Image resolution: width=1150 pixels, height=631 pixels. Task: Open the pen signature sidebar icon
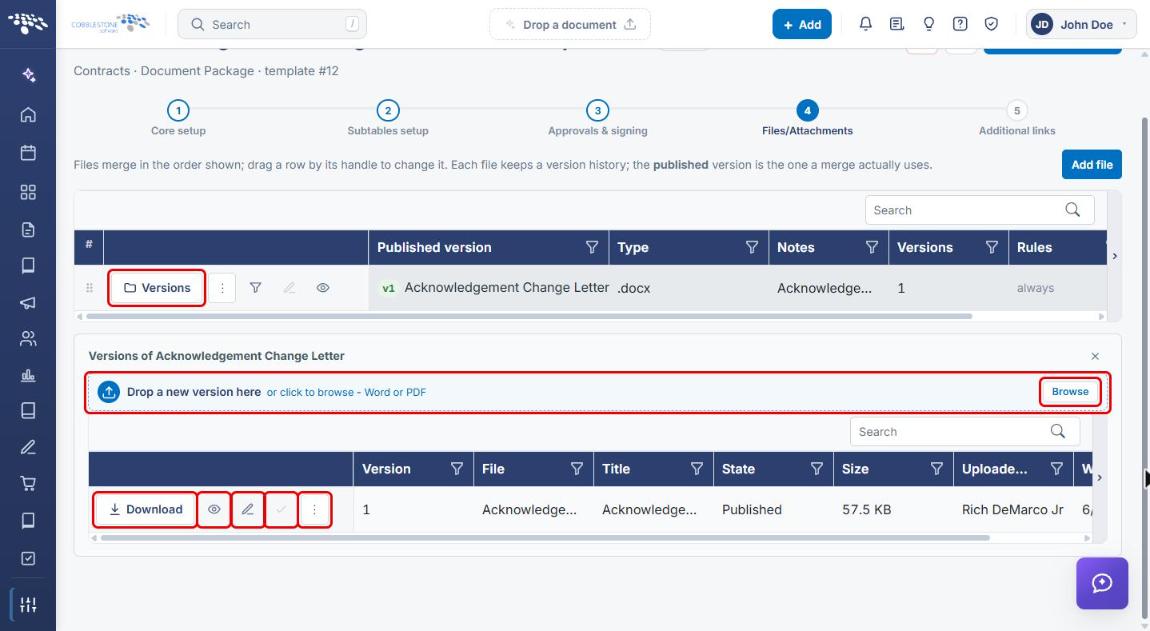click(x=28, y=447)
